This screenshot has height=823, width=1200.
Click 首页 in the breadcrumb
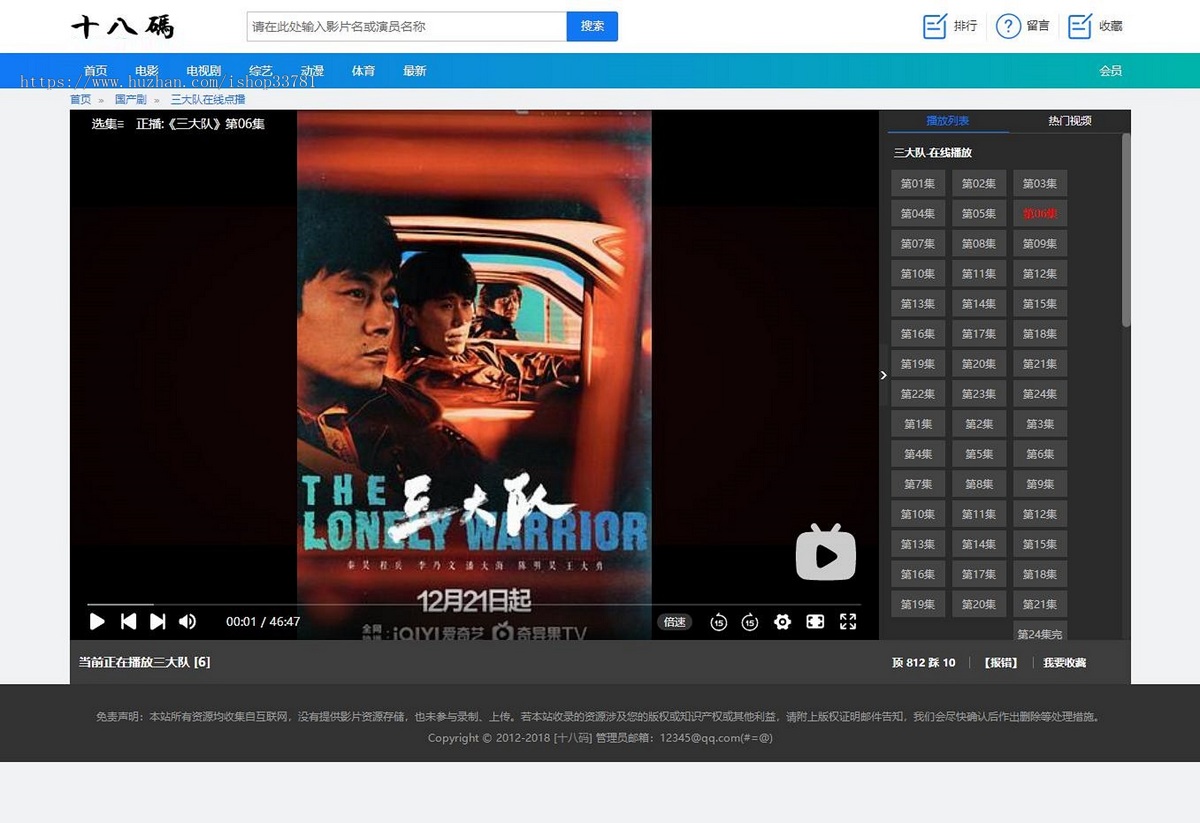click(x=80, y=99)
